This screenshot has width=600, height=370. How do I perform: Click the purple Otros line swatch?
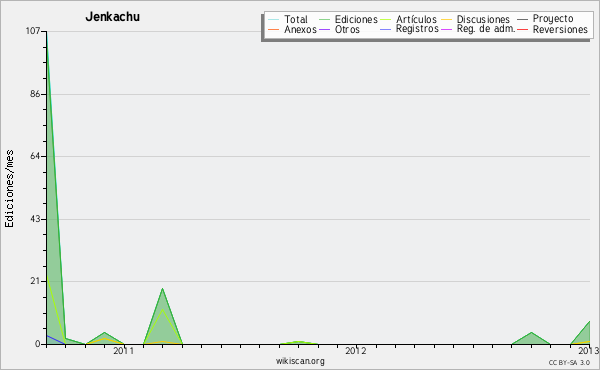coord(324,29)
